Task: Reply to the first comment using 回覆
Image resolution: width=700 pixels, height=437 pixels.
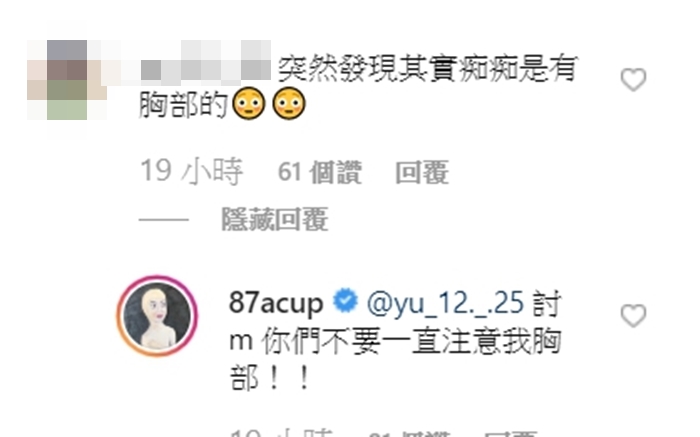Action: [x=422, y=172]
